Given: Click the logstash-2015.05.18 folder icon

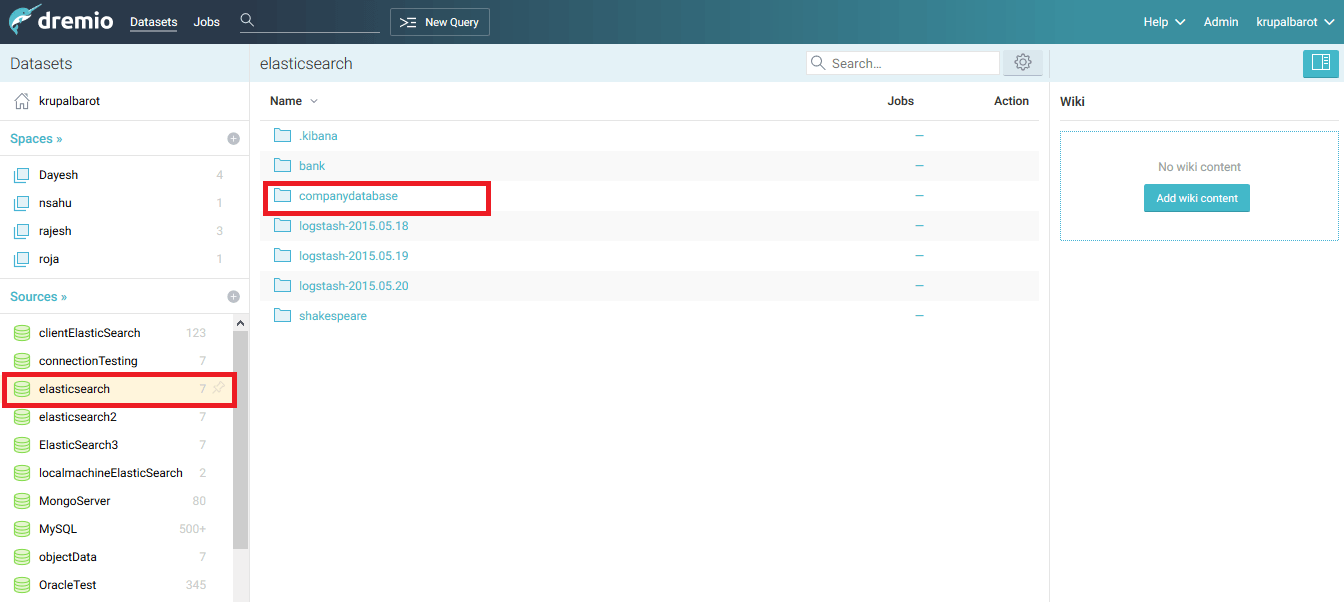Looking at the screenshot, I should pyautogui.click(x=282, y=226).
